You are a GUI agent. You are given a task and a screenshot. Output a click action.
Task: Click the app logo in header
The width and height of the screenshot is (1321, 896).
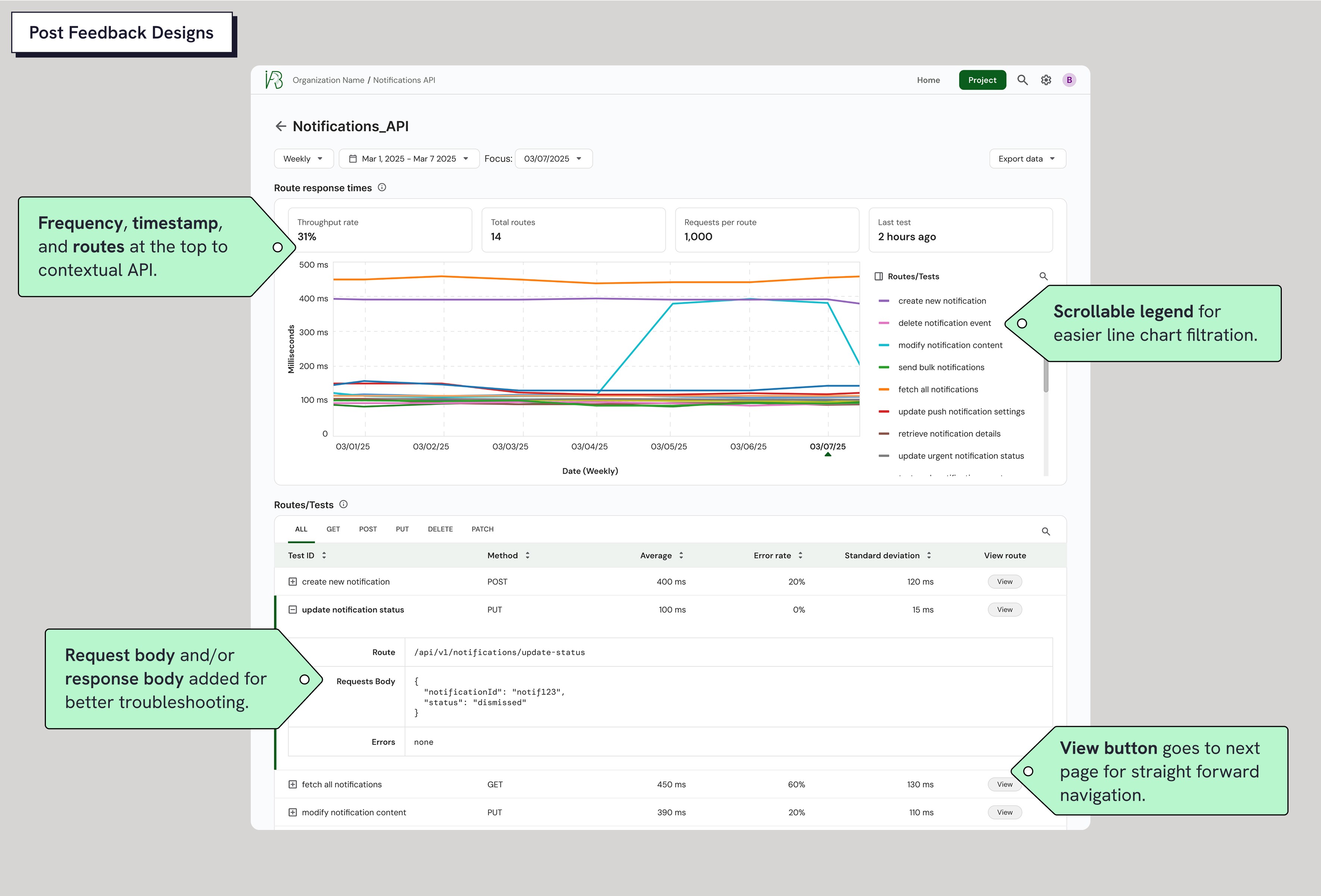click(x=274, y=80)
